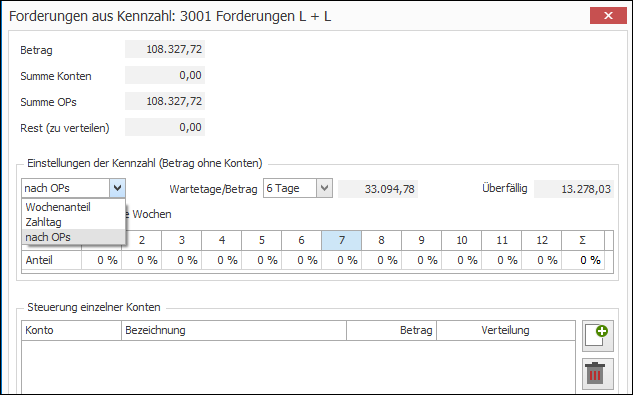
Task: Select week column header 11
Action: pyautogui.click(x=501, y=240)
